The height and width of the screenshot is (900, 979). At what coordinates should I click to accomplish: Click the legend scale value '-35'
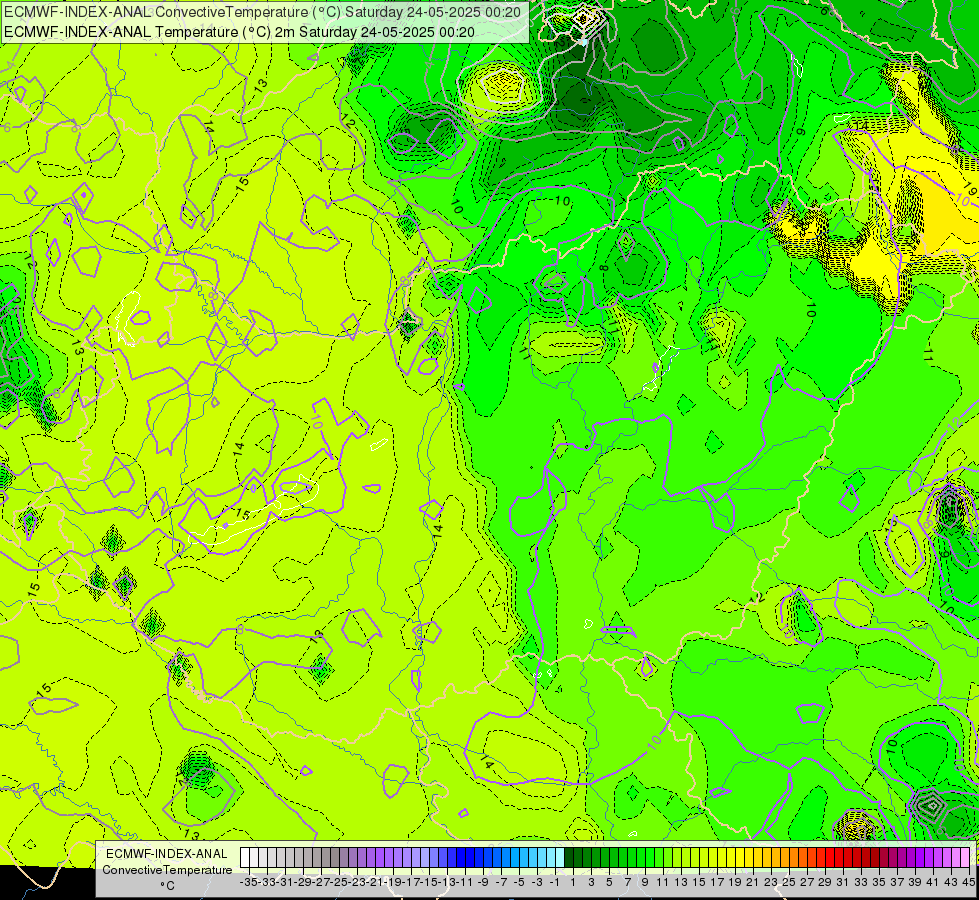click(x=249, y=882)
